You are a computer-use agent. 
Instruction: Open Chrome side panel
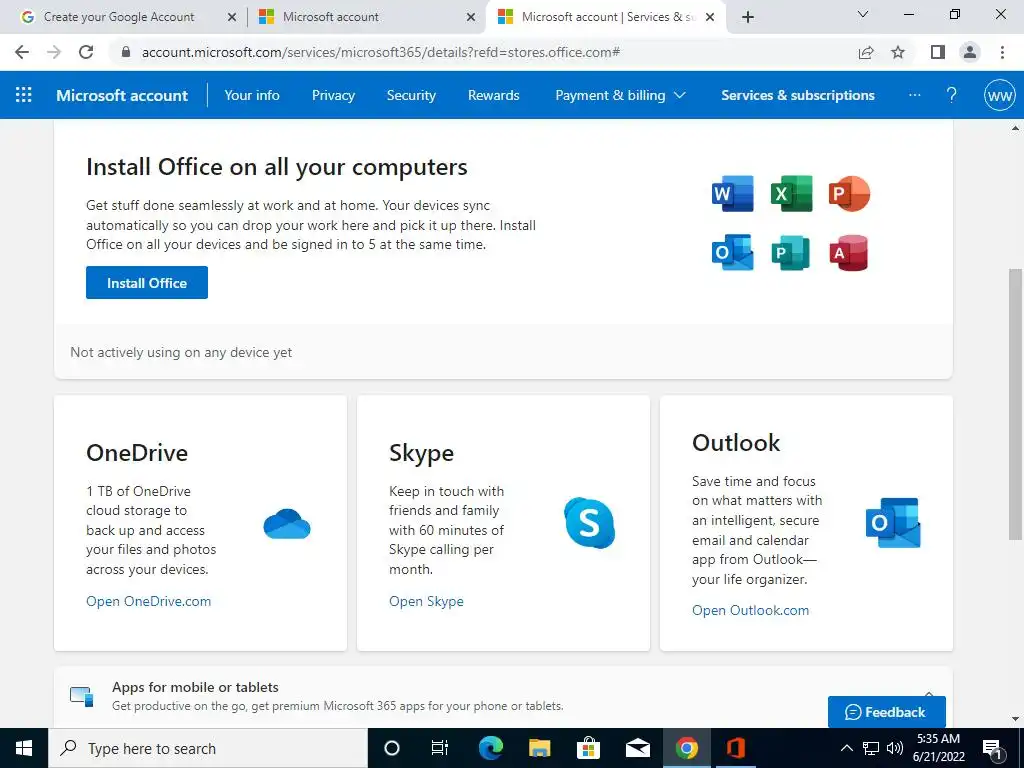pyautogui.click(x=938, y=52)
